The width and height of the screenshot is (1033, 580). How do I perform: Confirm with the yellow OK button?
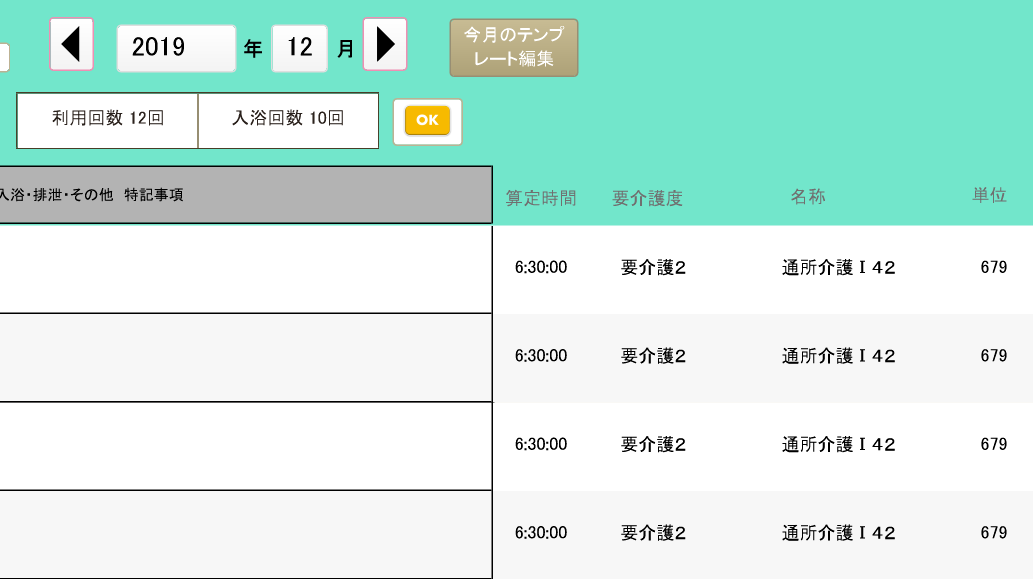click(428, 121)
